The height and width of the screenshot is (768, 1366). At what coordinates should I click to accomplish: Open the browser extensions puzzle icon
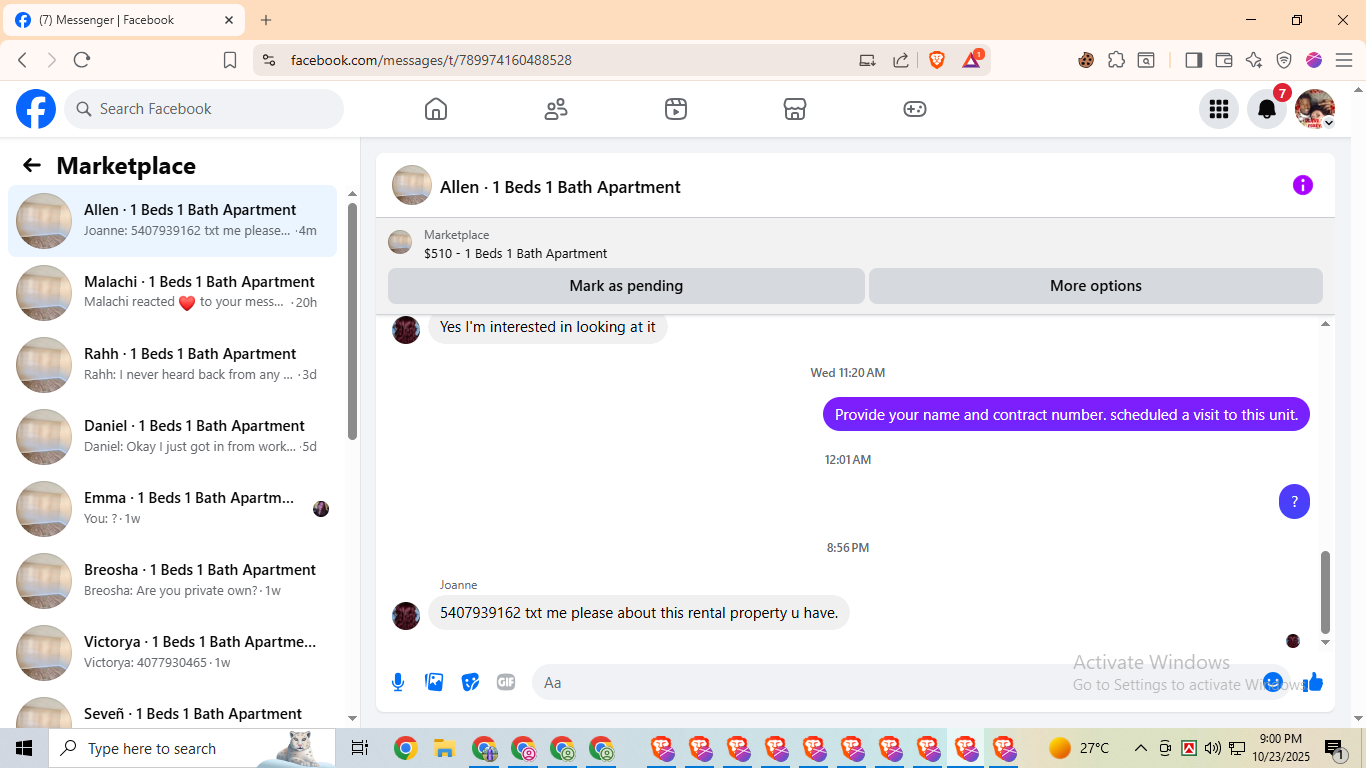1117,60
